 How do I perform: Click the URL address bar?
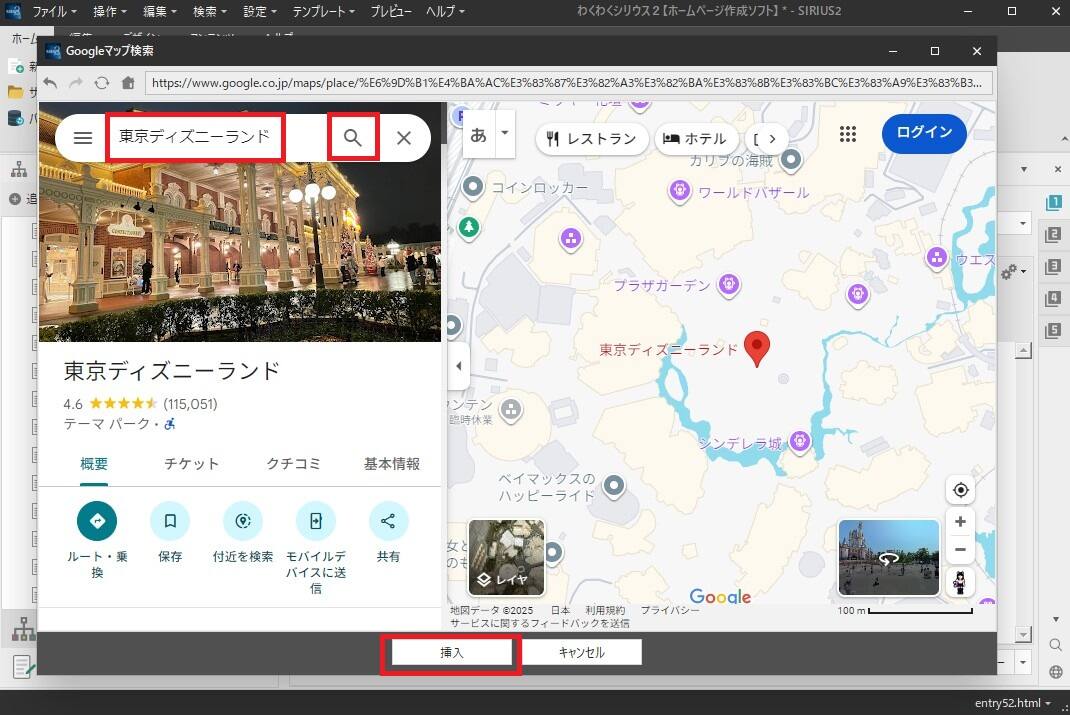click(x=568, y=83)
